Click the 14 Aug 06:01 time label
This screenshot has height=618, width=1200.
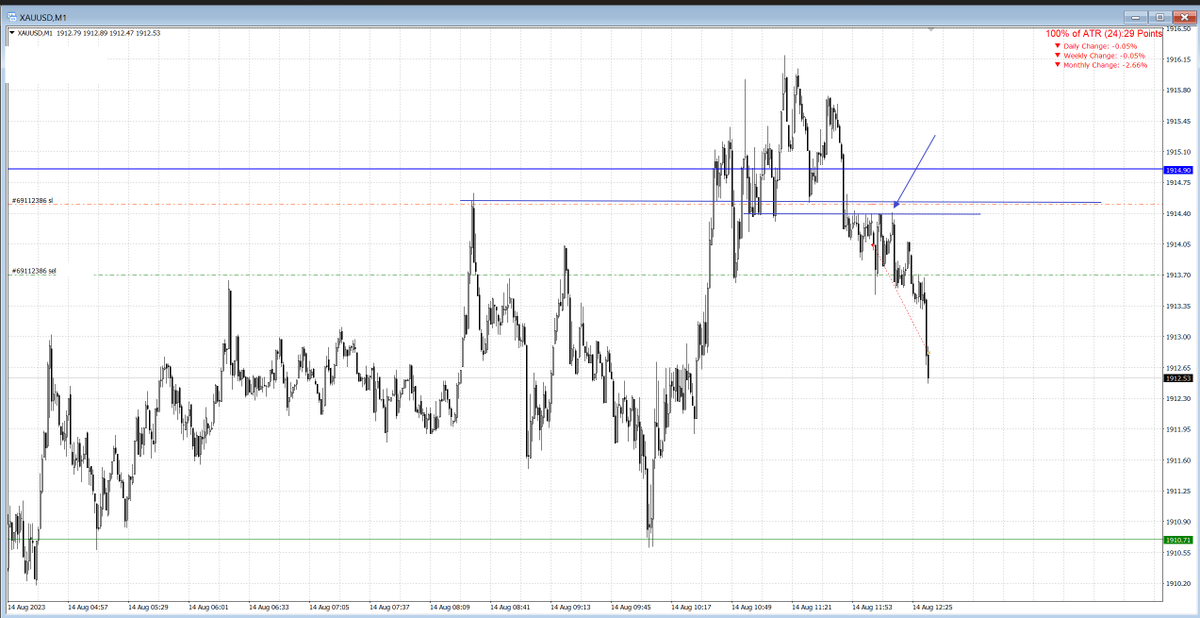pos(208,606)
